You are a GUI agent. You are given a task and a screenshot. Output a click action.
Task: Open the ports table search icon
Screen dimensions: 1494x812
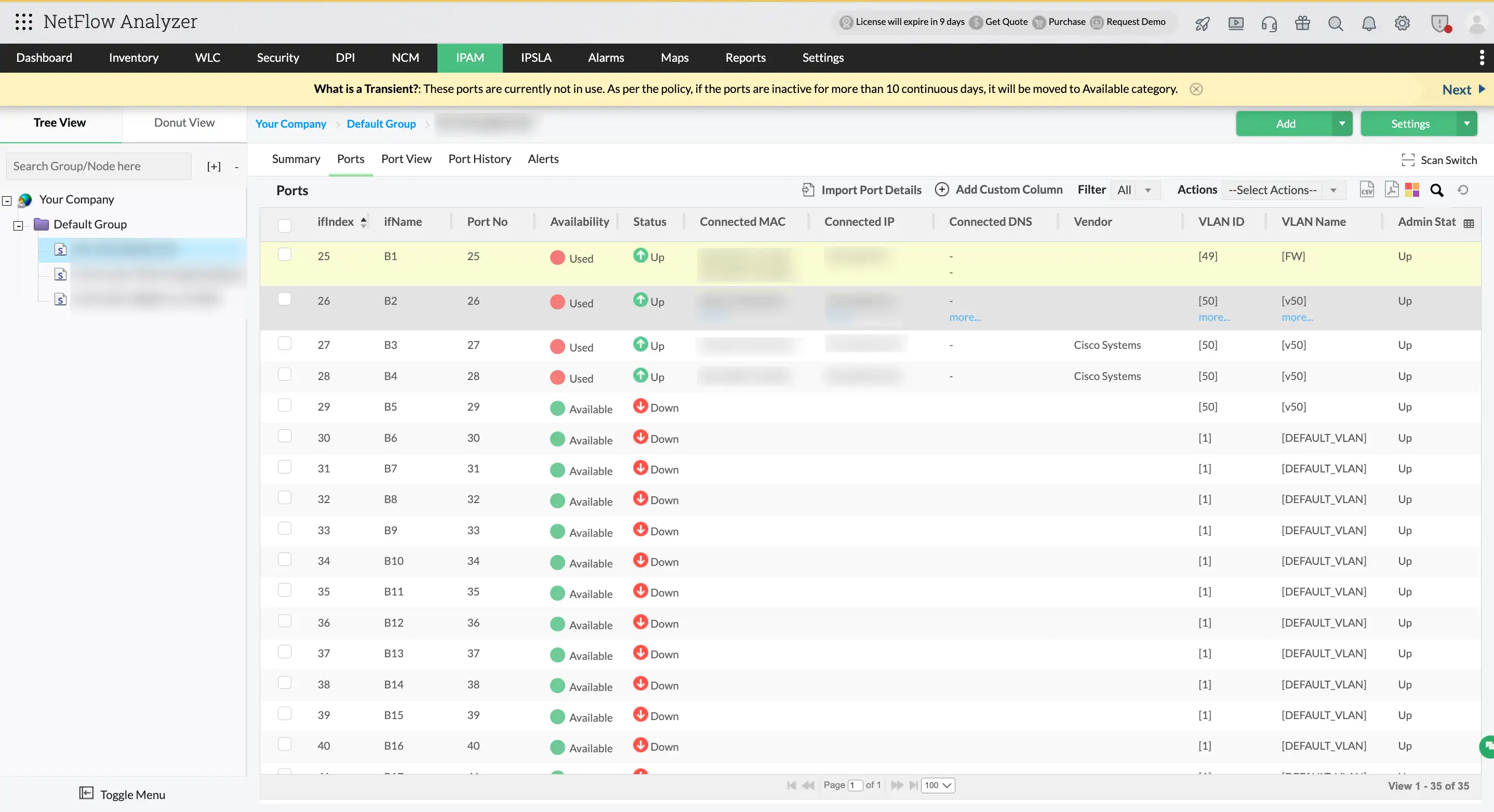(1436, 190)
